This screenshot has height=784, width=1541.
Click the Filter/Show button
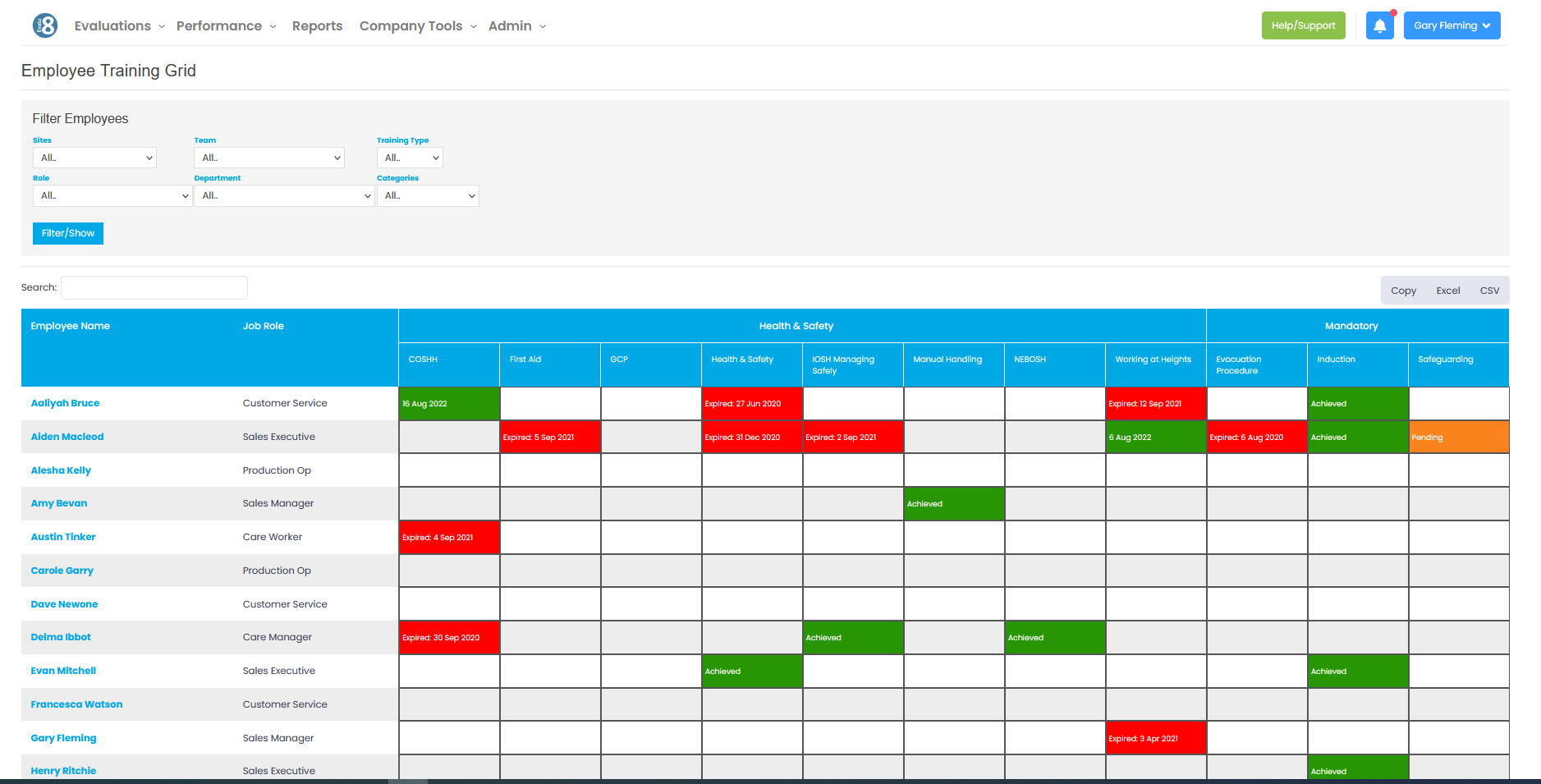(x=67, y=233)
